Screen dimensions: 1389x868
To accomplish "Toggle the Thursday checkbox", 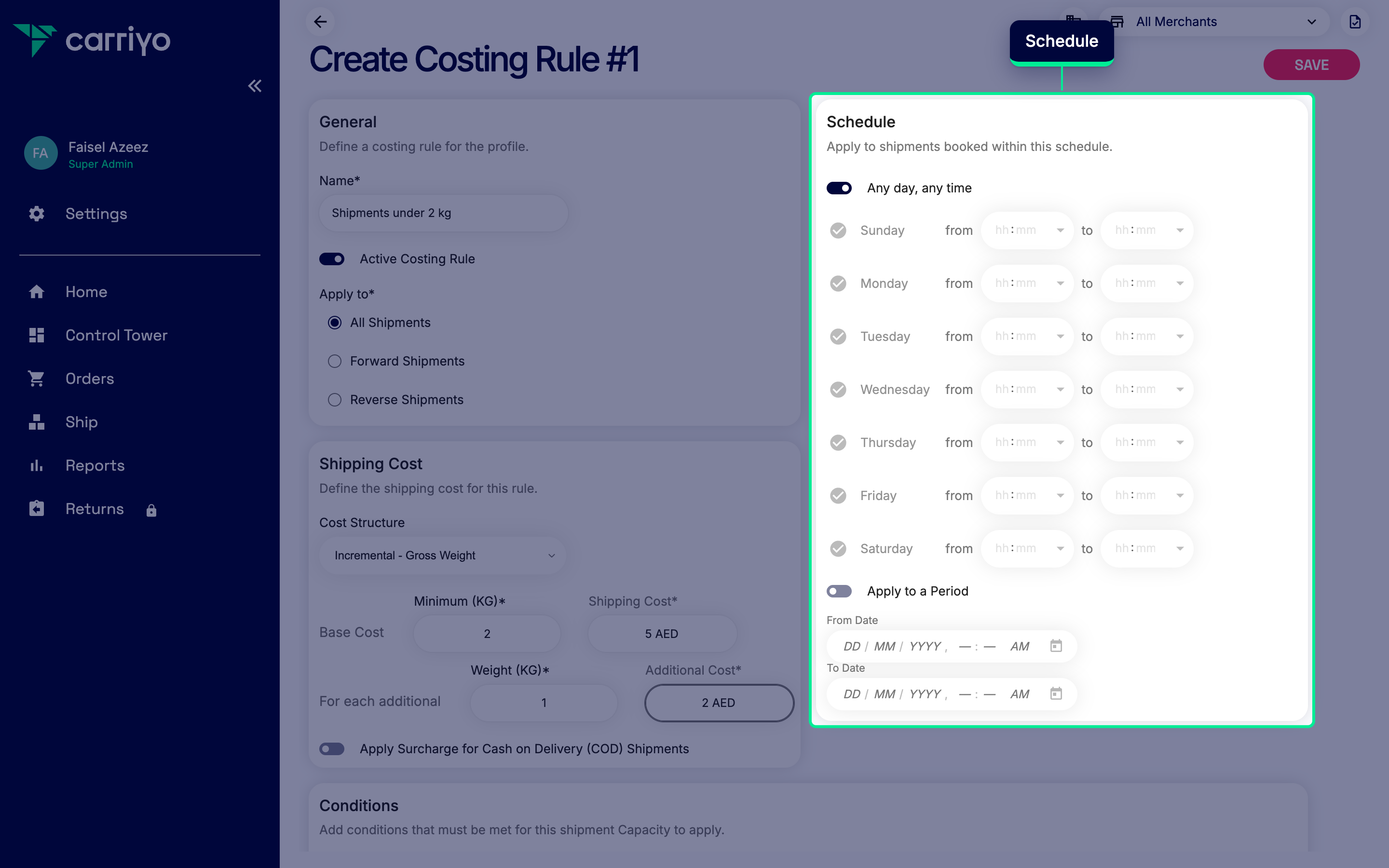I will pos(838,443).
